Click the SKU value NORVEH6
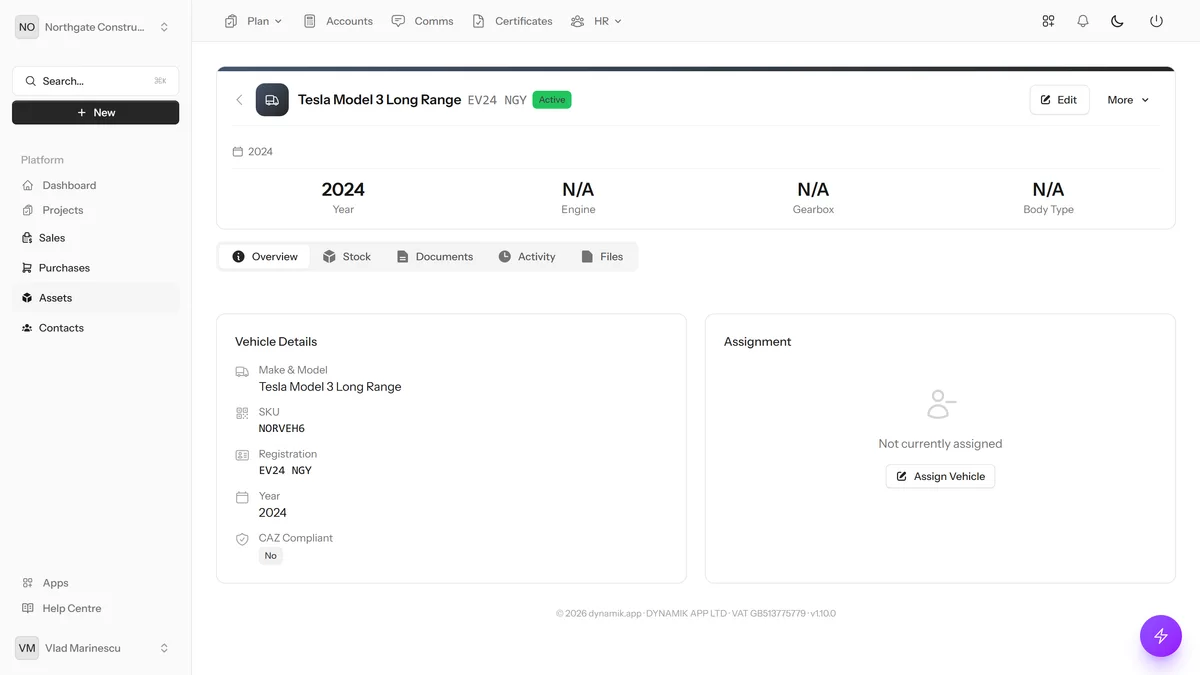Viewport: 1200px width, 675px height. [x=282, y=428]
